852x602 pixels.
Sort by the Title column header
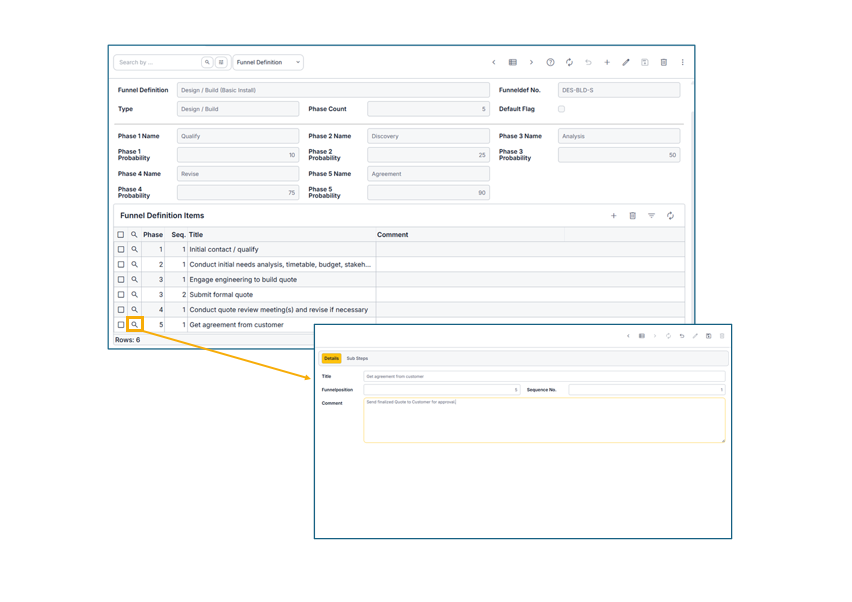tap(196, 235)
